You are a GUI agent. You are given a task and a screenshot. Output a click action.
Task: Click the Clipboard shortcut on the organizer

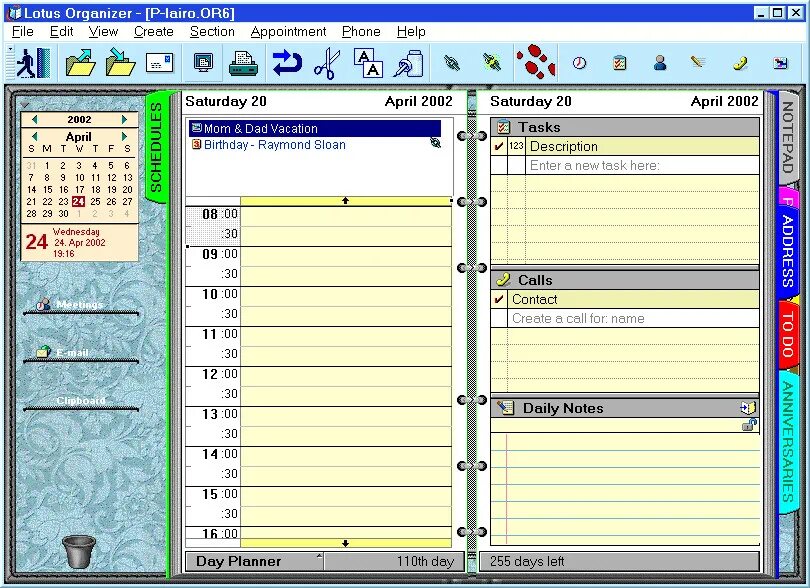click(x=81, y=400)
